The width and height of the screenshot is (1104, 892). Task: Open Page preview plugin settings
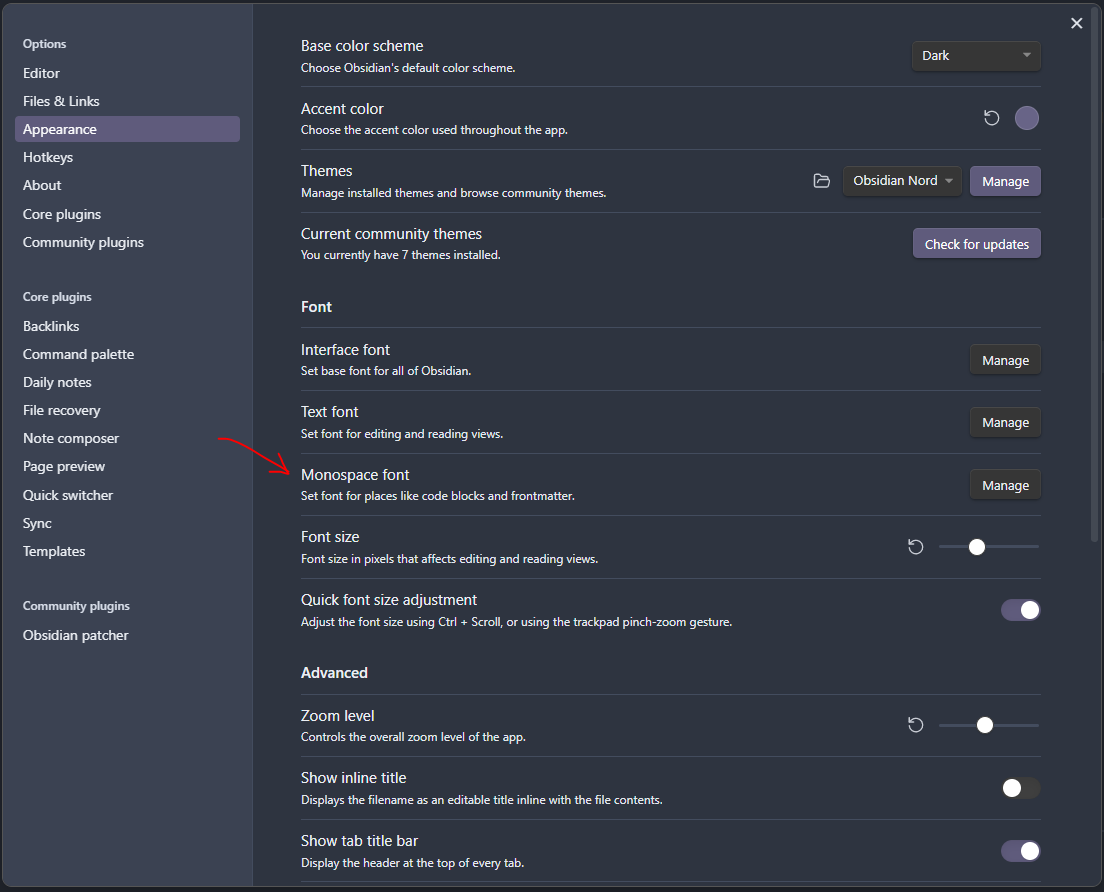tap(127, 466)
